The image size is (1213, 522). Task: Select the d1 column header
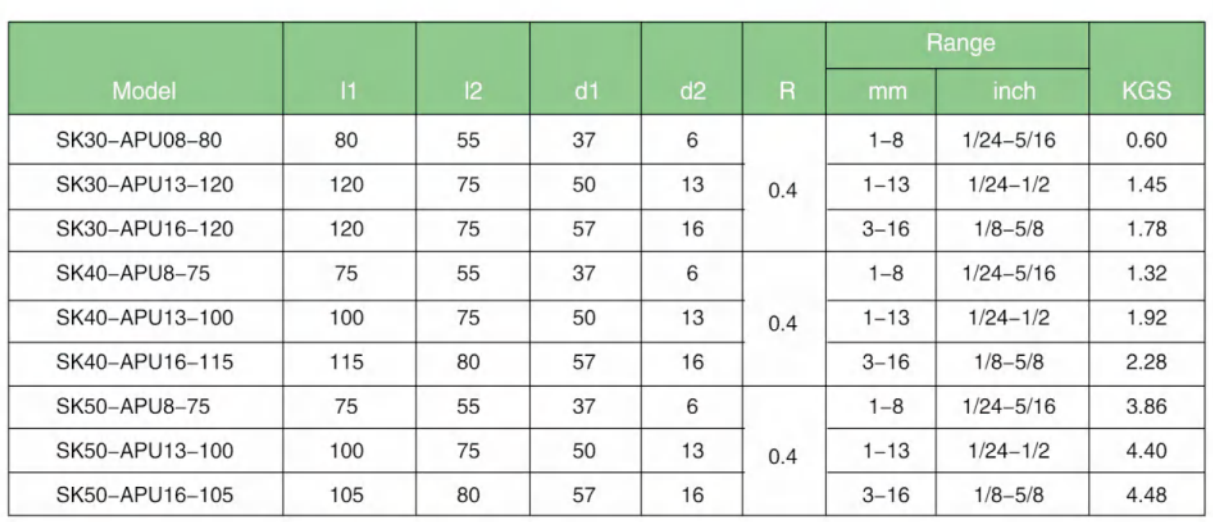[585, 92]
